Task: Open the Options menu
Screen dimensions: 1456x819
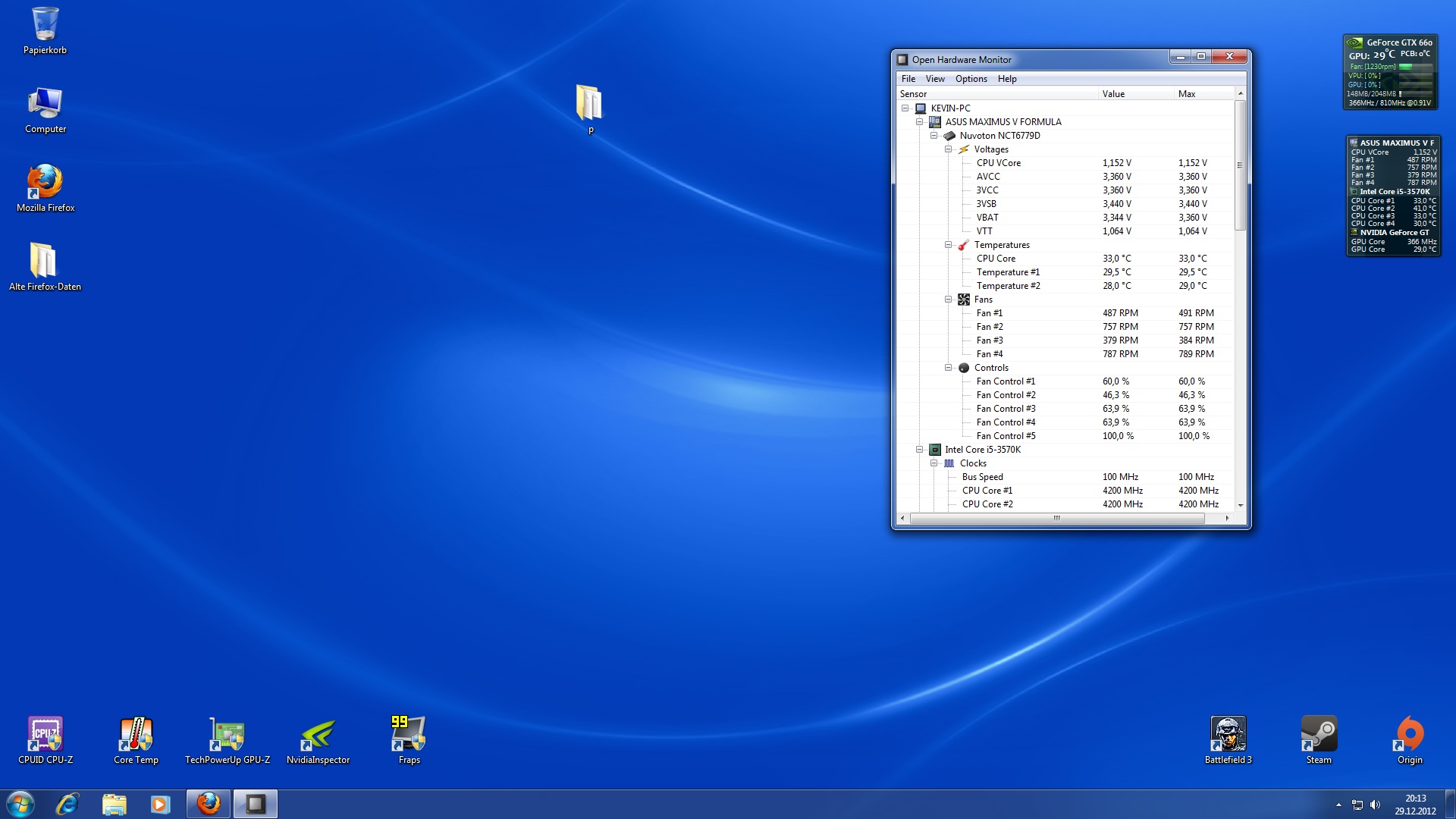Action: coord(971,79)
